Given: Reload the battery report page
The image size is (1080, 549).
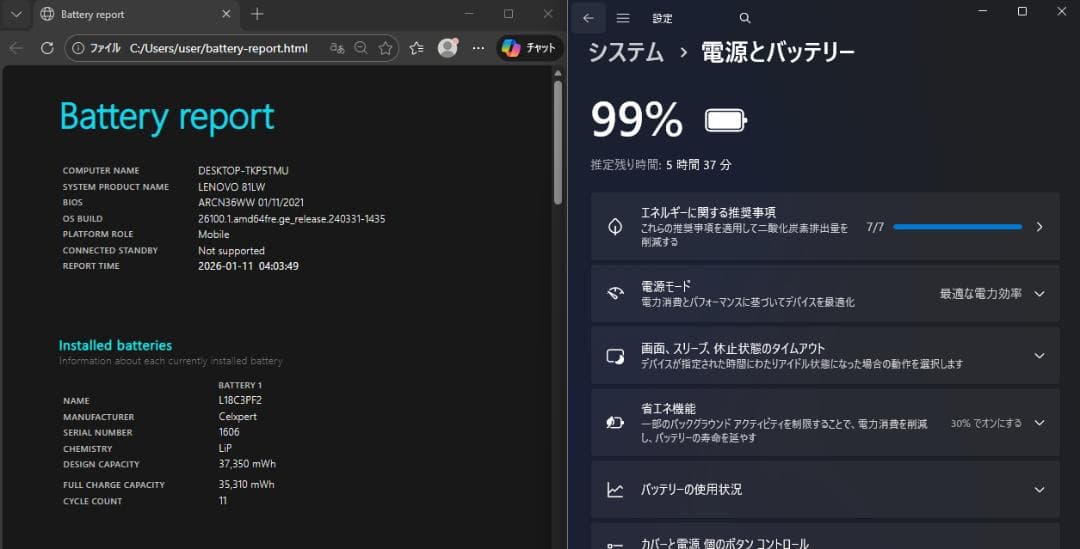Looking at the screenshot, I should 47,48.
